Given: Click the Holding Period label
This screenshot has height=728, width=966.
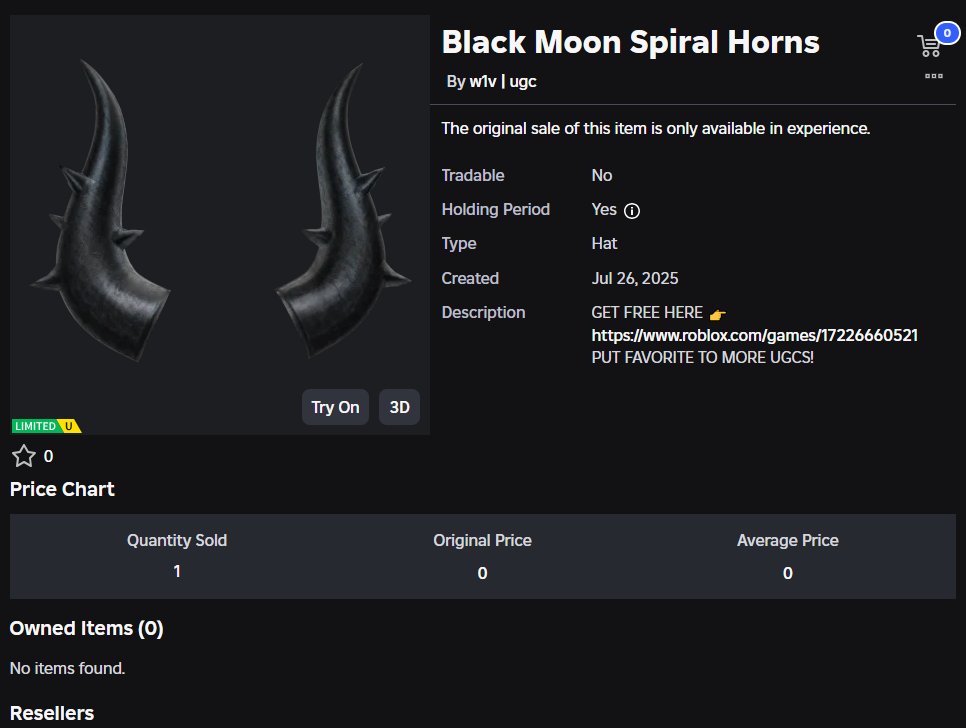Looking at the screenshot, I should click(495, 209).
